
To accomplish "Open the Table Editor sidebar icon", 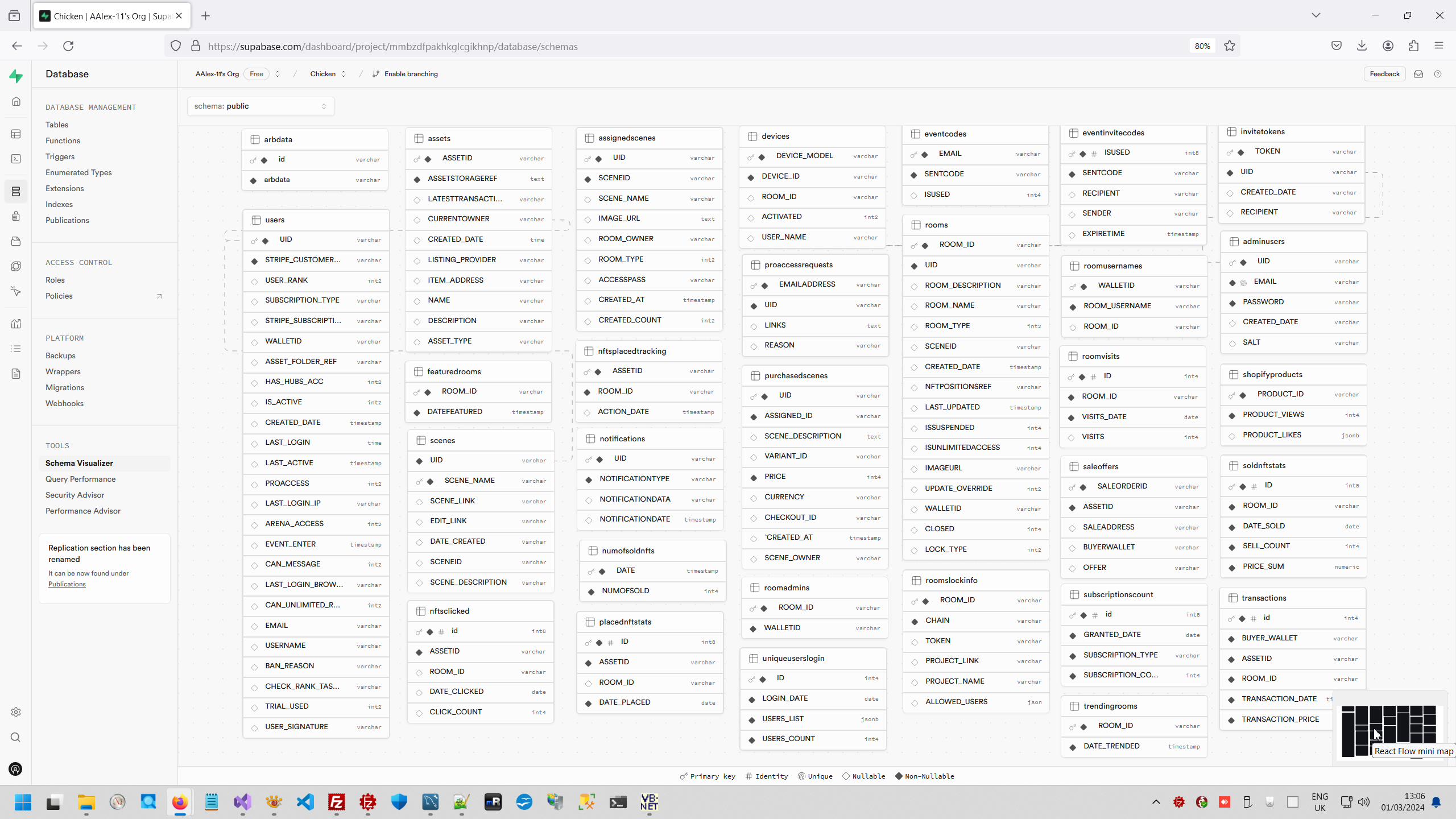I will (16, 134).
